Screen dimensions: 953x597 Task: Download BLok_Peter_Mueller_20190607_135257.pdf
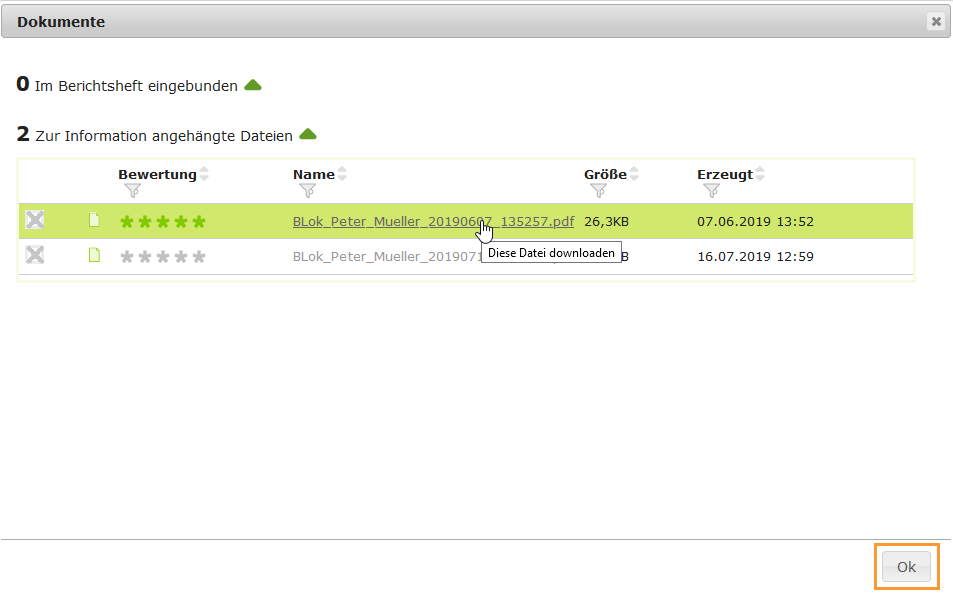click(432, 222)
